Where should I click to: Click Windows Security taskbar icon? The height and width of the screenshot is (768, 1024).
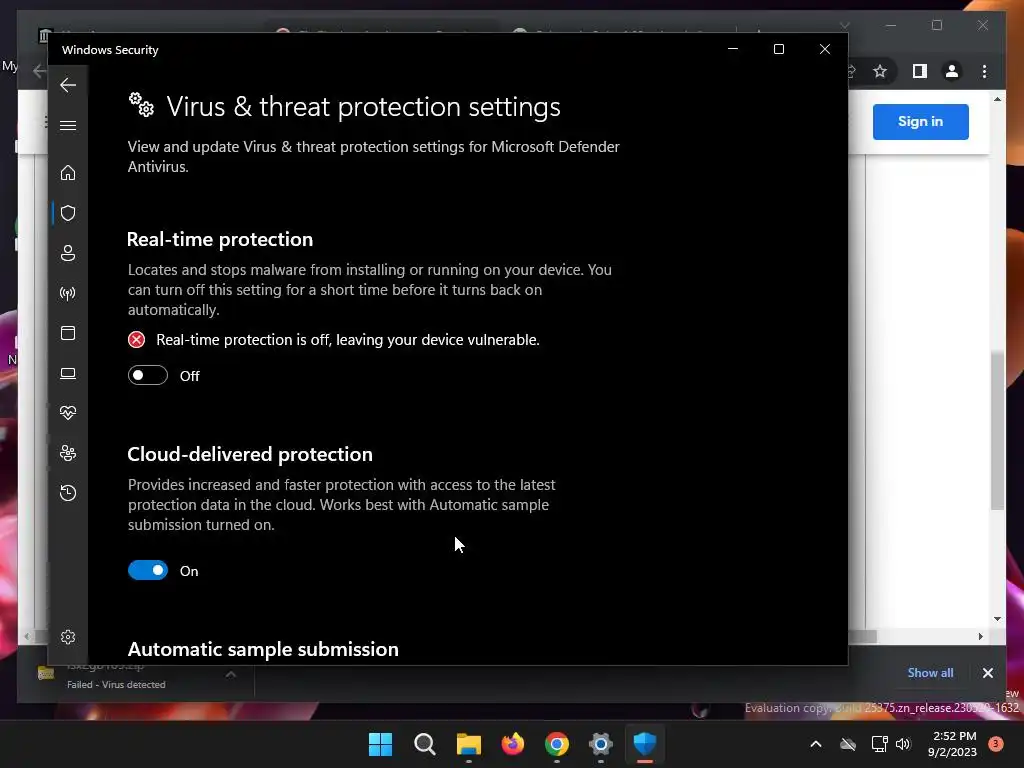pyautogui.click(x=645, y=744)
